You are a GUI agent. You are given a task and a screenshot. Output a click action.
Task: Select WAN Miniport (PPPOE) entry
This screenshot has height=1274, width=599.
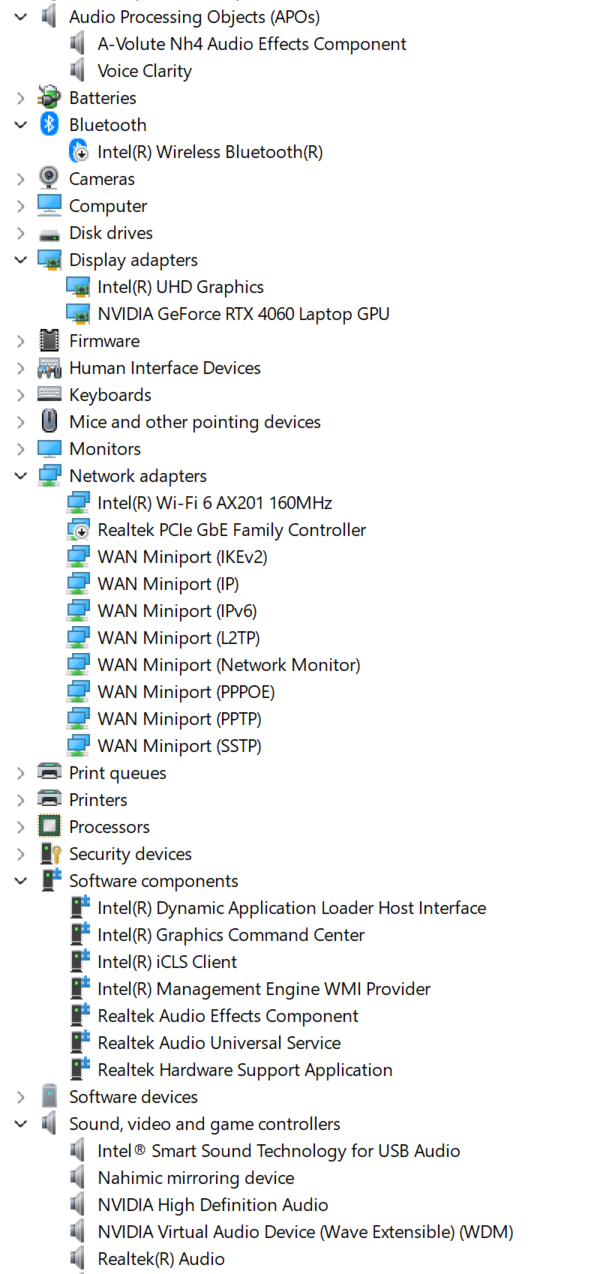coord(186,692)
